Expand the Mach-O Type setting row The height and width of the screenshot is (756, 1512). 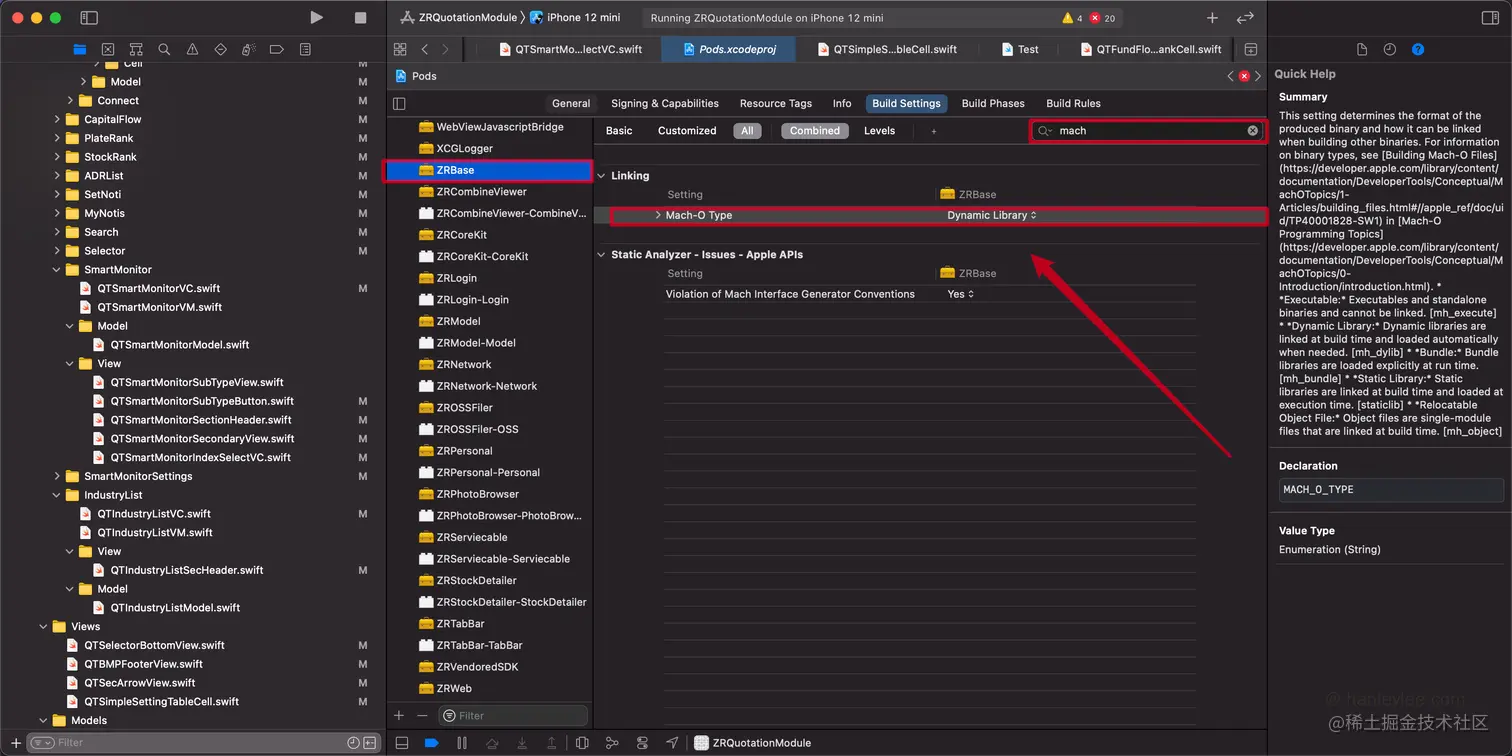click(658, 215)
